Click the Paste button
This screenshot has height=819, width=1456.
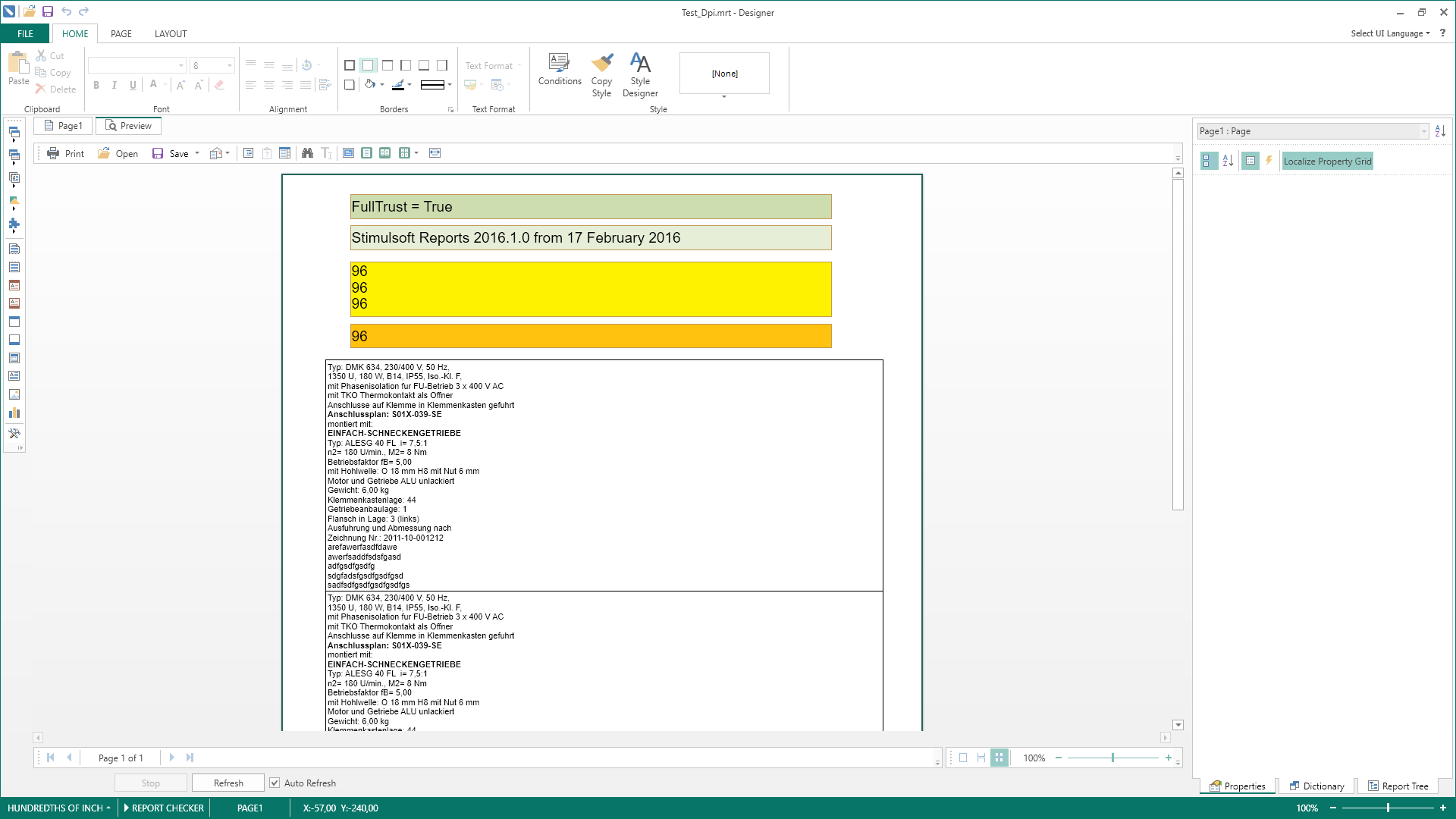(x=18, y=68)
